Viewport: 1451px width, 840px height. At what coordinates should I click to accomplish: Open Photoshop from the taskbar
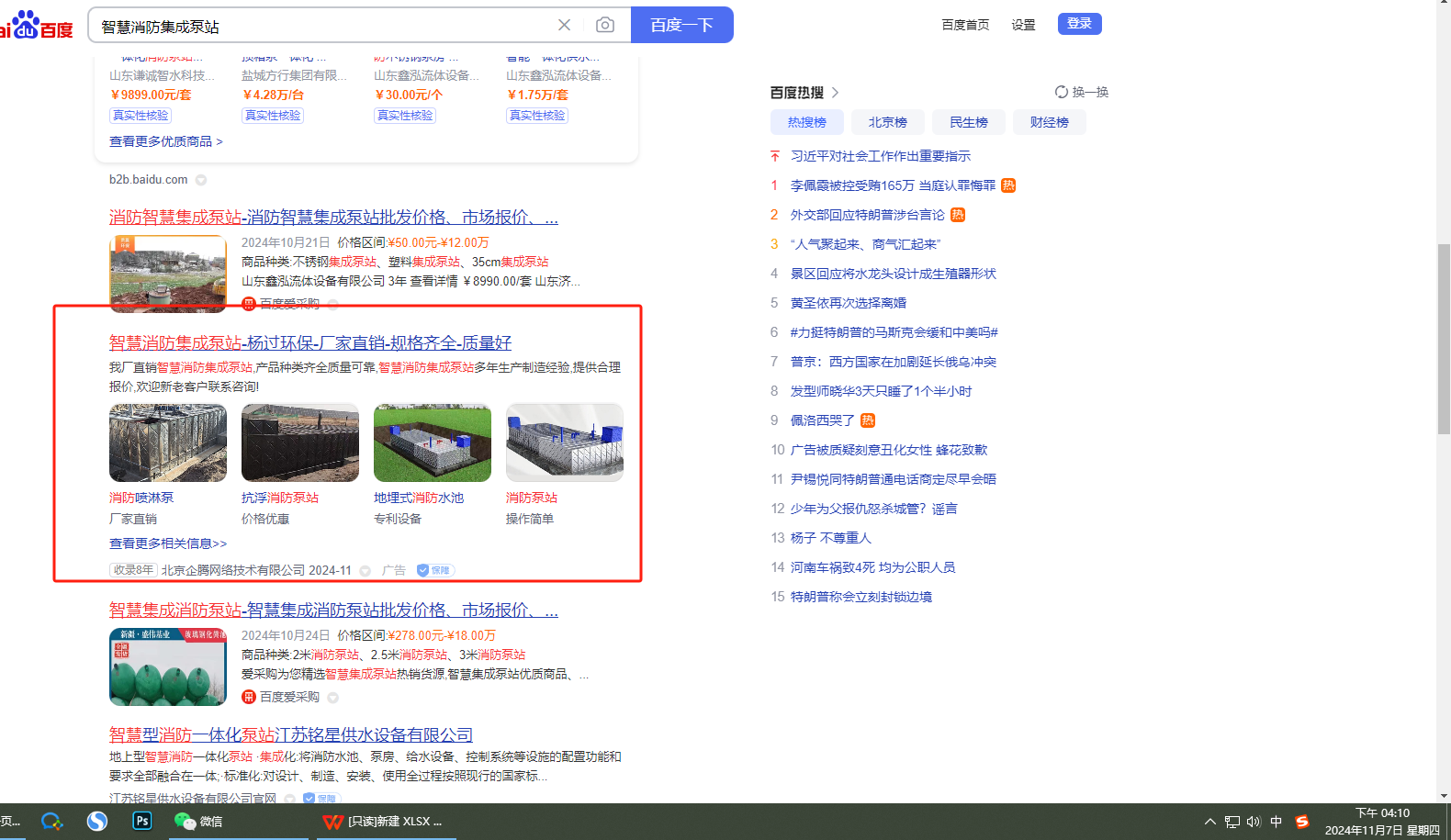tap(142, 821)
